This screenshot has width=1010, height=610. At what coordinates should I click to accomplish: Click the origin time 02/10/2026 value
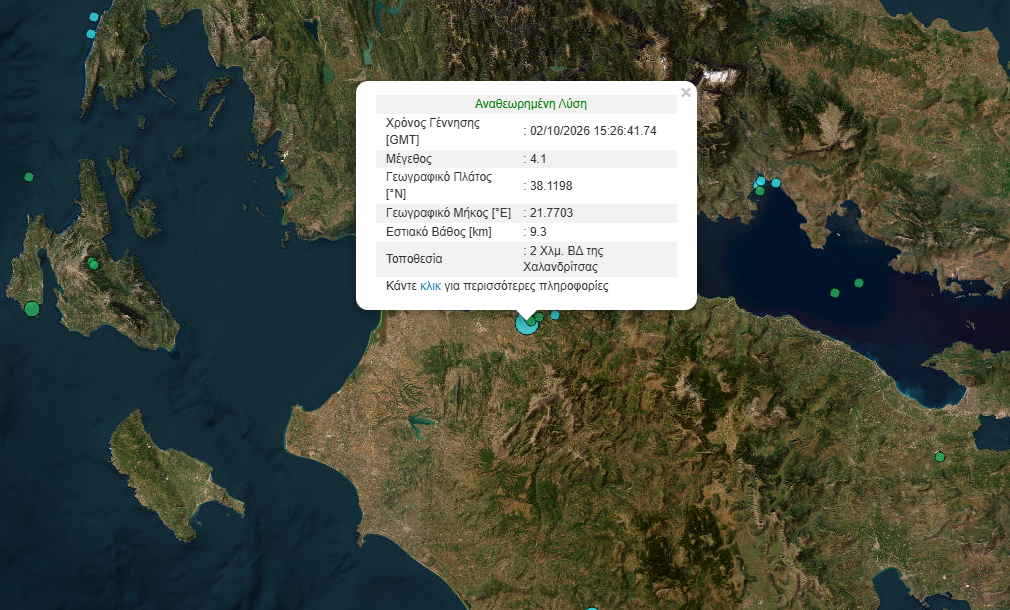(593, 131)
